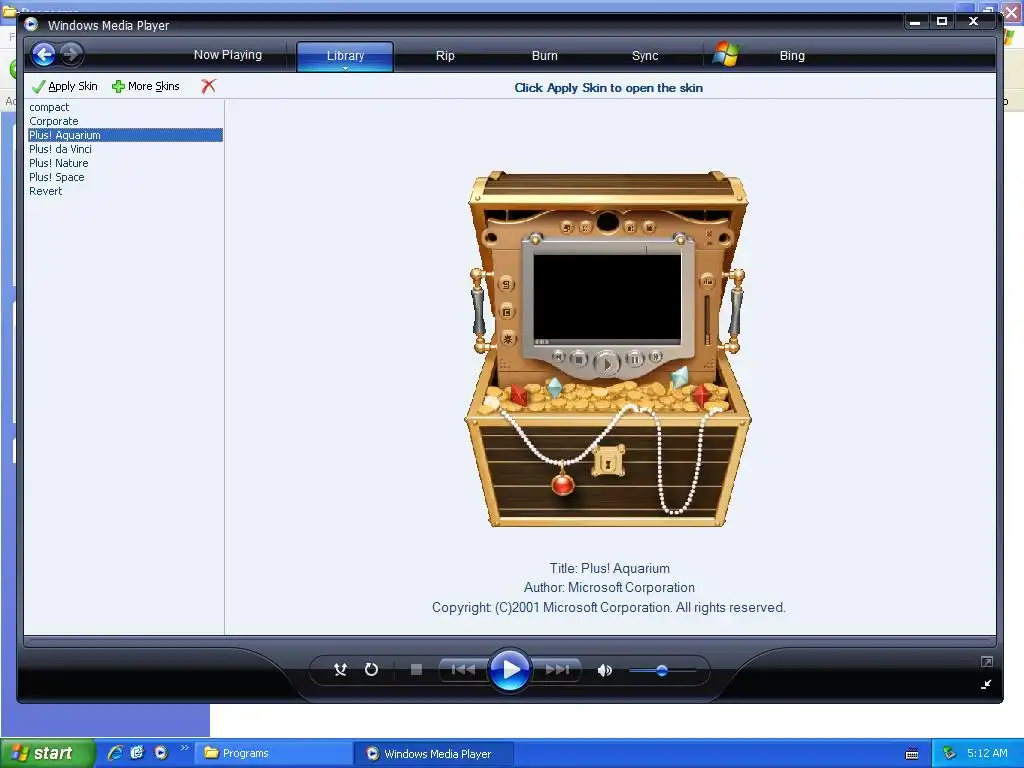Select the Plus! da Vinci skin
The height and width of the screenshot is (768, 1024).
coord(60,149)
